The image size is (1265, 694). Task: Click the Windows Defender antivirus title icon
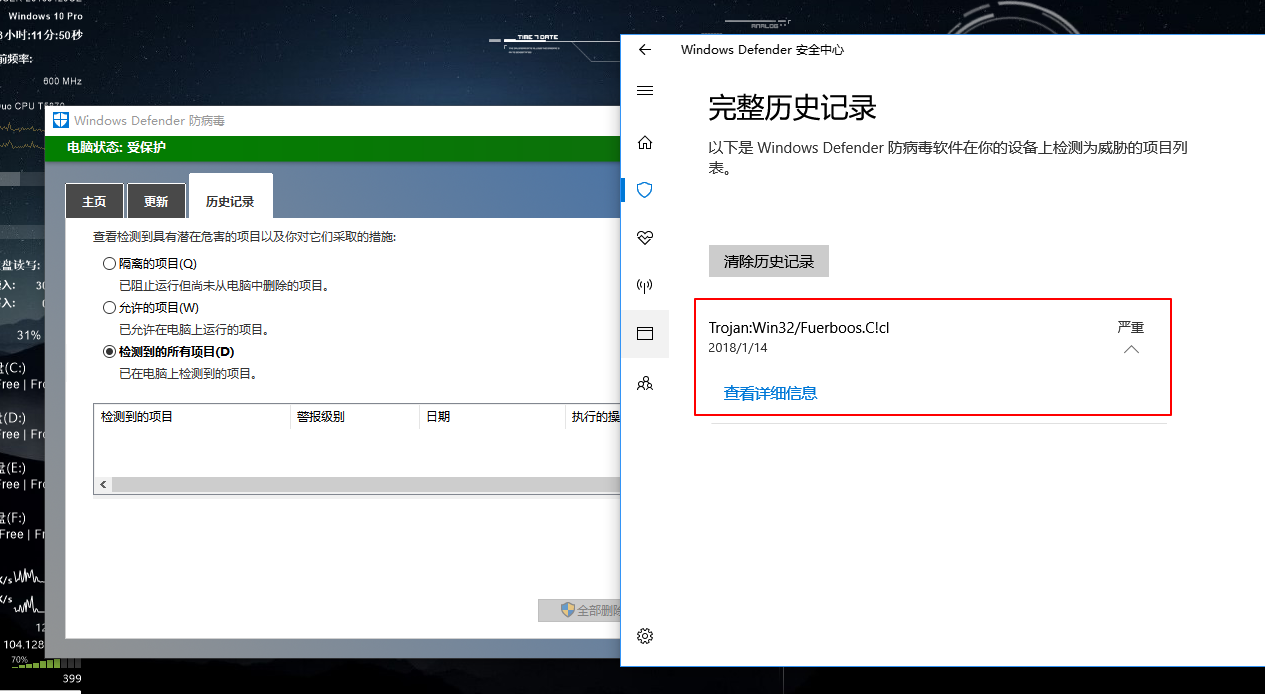point(60,120)
